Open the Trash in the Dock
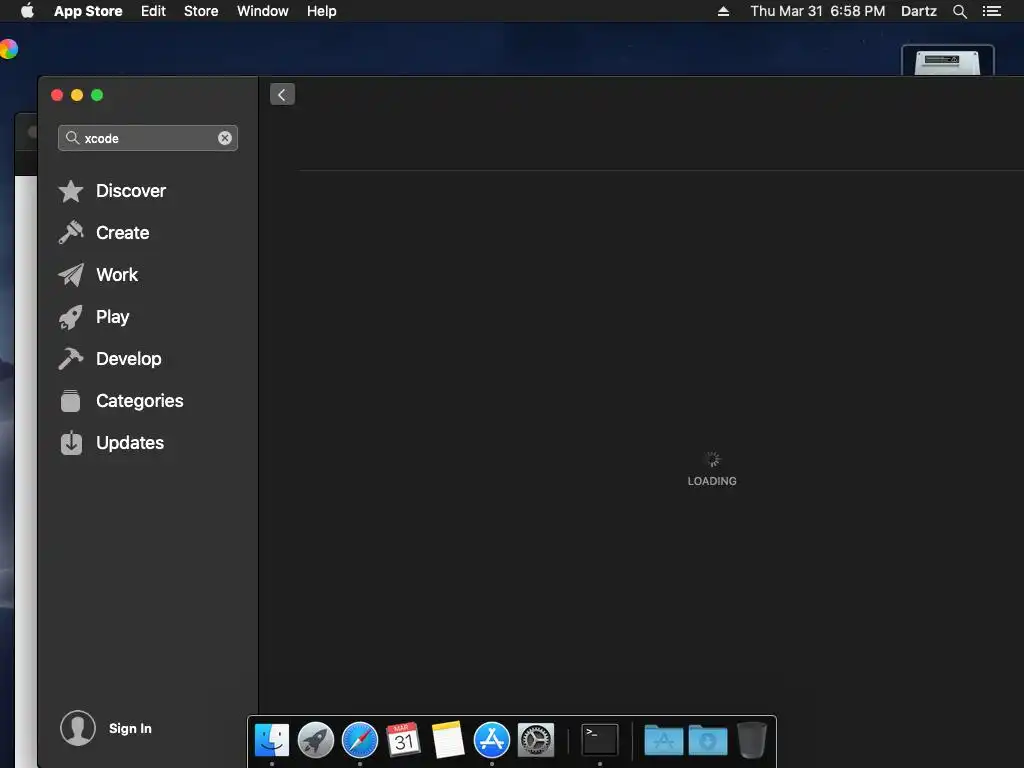The height and width of the screenshot is (768, 1024). [752, 740]
